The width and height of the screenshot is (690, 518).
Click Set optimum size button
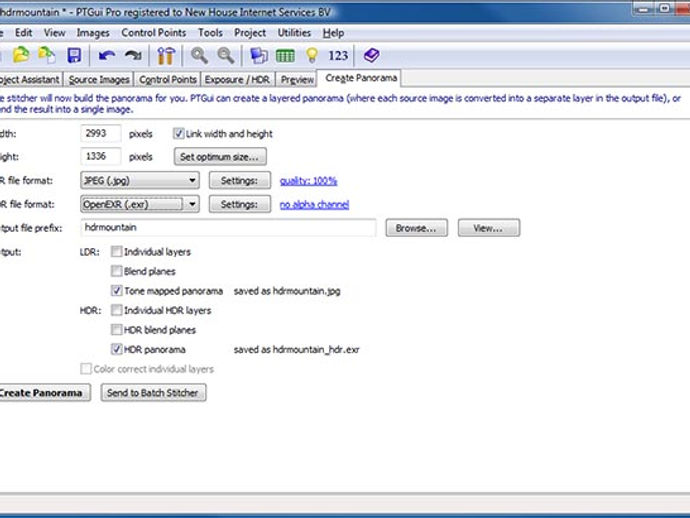coord(220,157)
